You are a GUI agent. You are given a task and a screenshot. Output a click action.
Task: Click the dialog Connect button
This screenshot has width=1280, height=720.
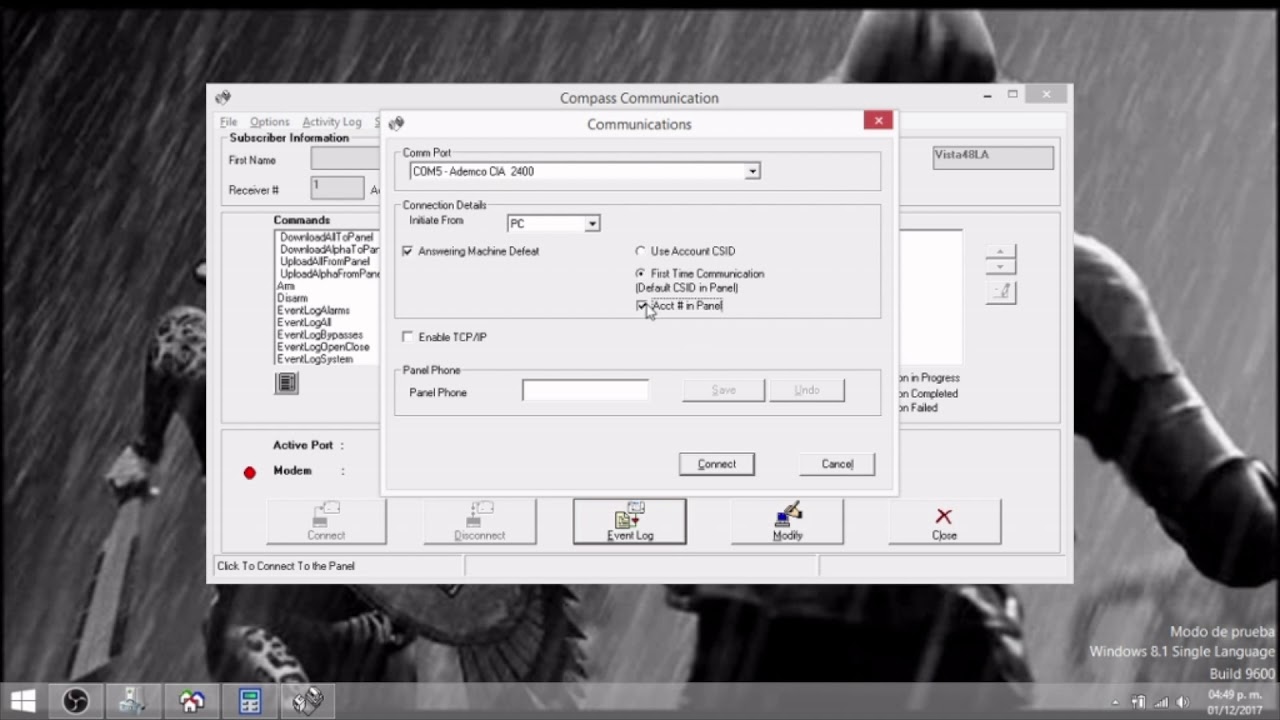pyautogui.click(x=717, y=464)
